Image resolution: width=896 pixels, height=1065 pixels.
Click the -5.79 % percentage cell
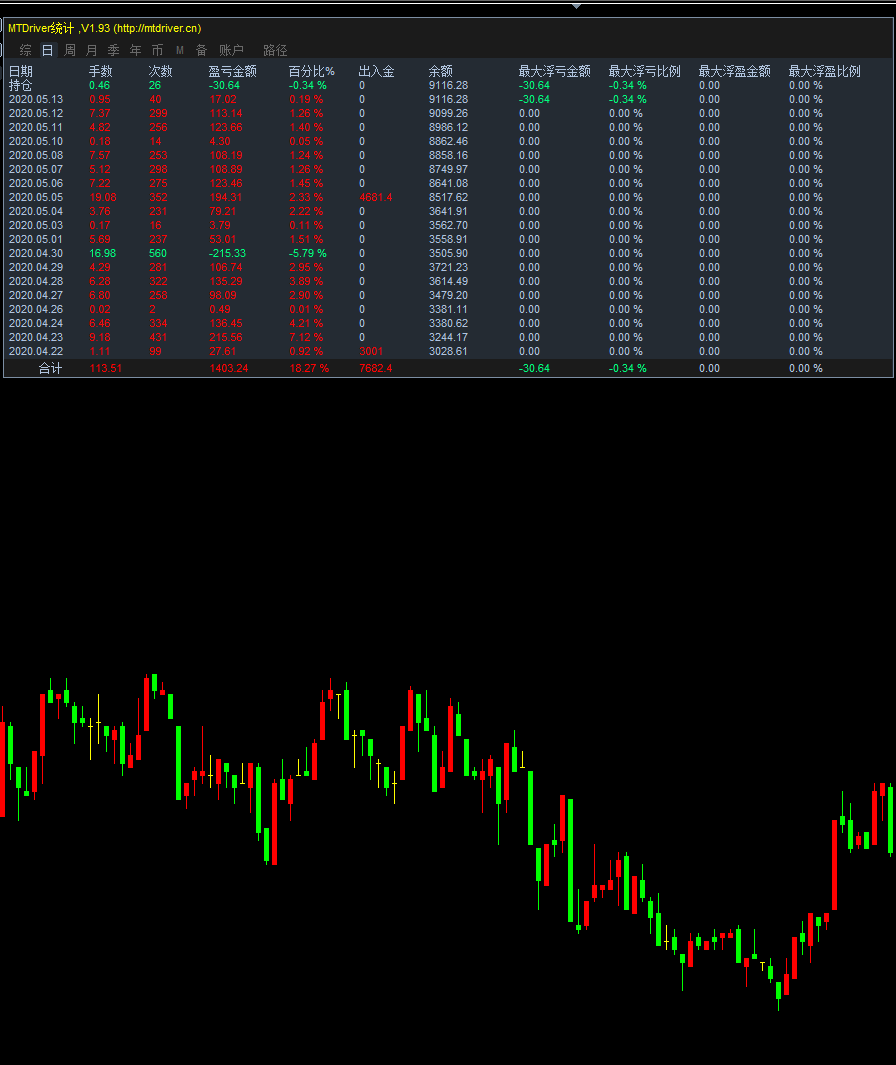coord(308,253)
